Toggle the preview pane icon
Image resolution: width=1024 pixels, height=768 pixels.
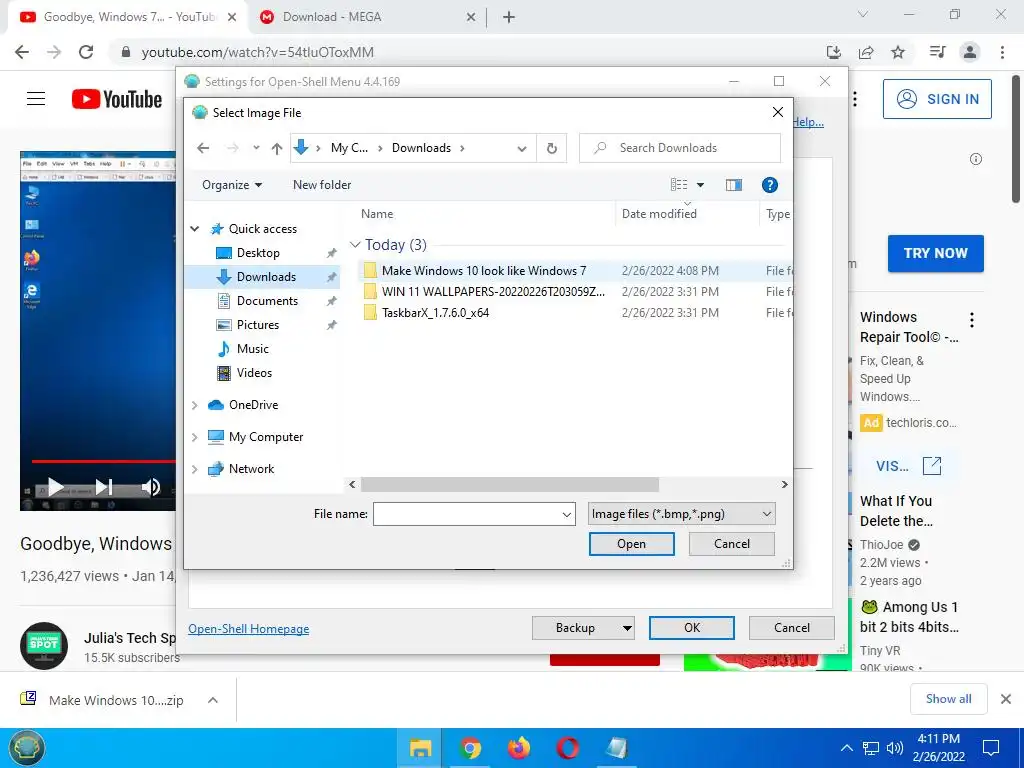click(733, 185)
